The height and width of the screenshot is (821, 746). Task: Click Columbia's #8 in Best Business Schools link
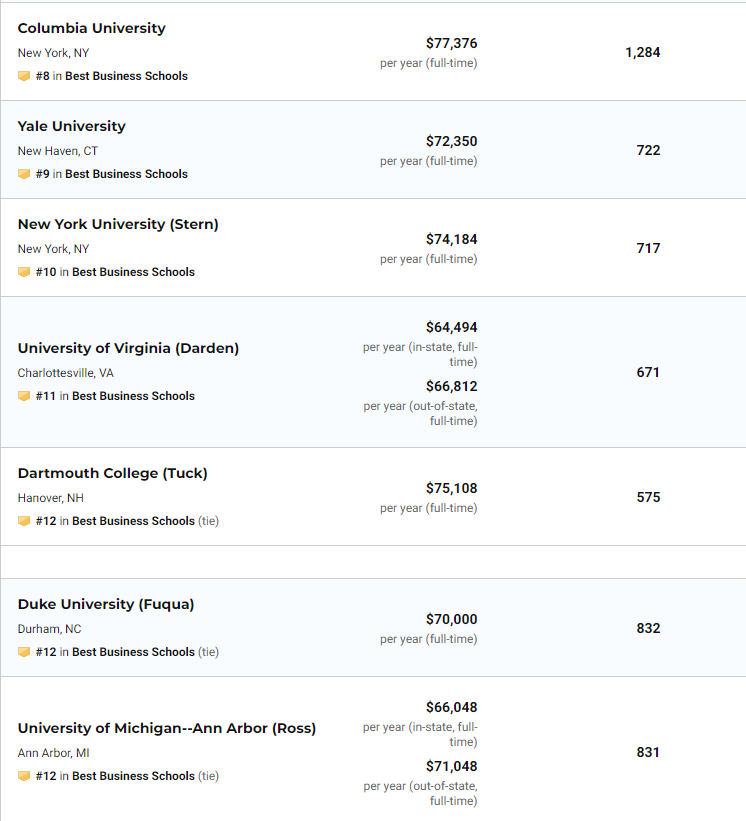111,76
